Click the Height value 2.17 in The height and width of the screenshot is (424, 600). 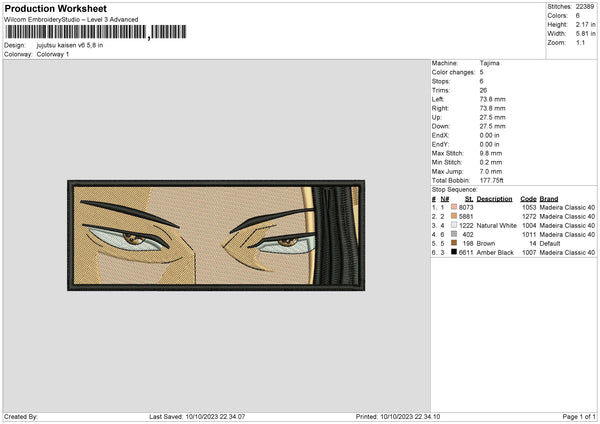[585, 24]
